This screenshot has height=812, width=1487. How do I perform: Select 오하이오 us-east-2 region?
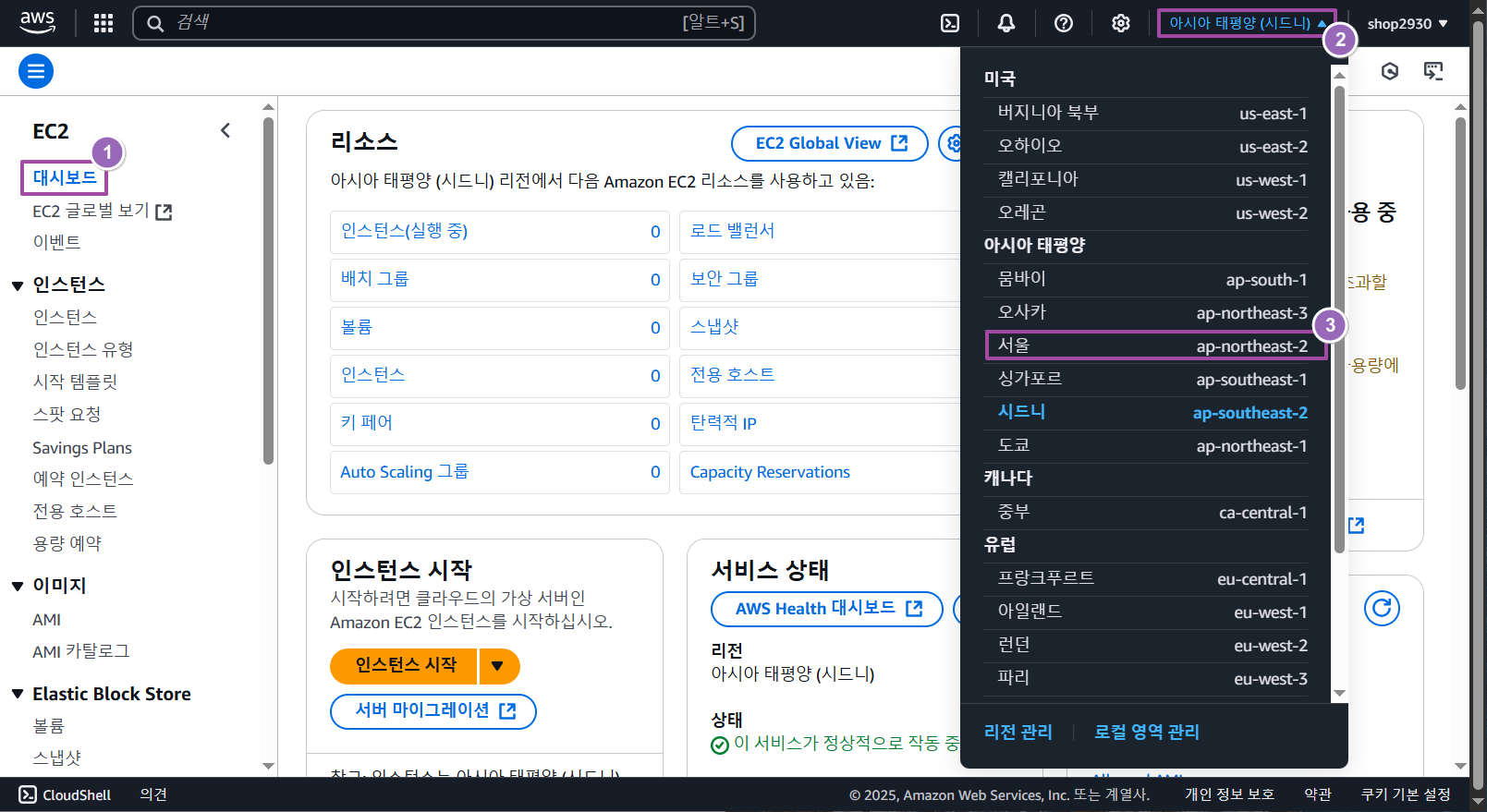(1152, 146)
